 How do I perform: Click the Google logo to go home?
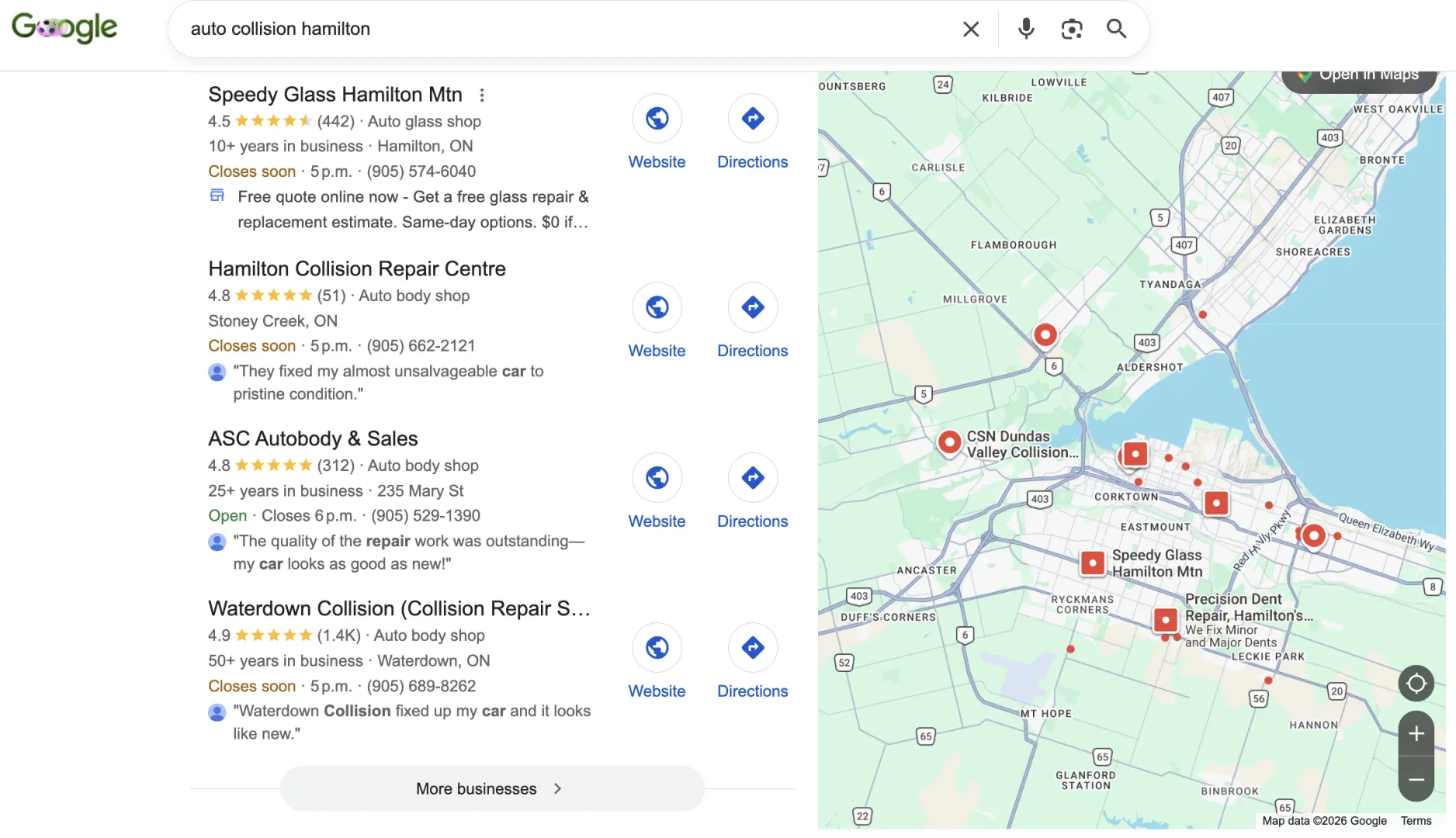[65, 28]
